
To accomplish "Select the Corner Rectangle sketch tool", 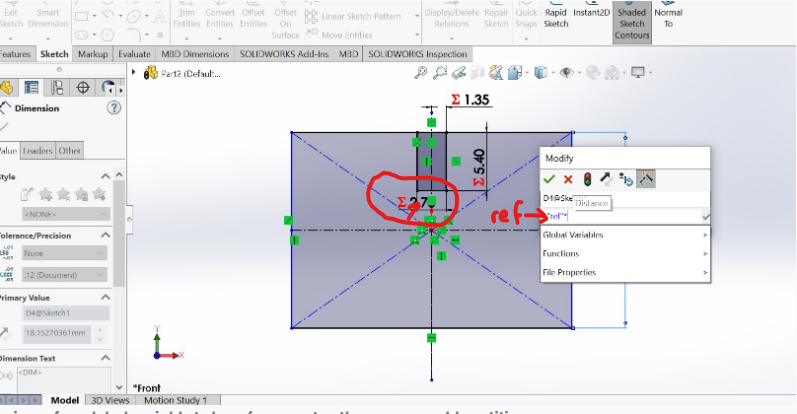I will [82, 16].
